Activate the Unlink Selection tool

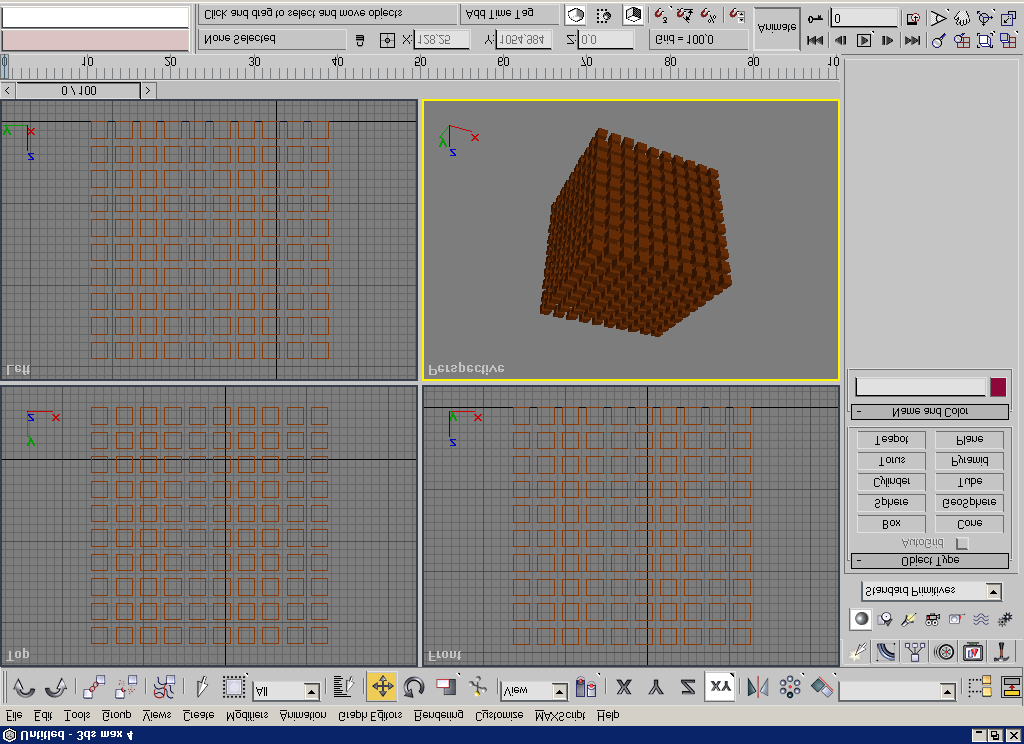(x=126, y=687)
